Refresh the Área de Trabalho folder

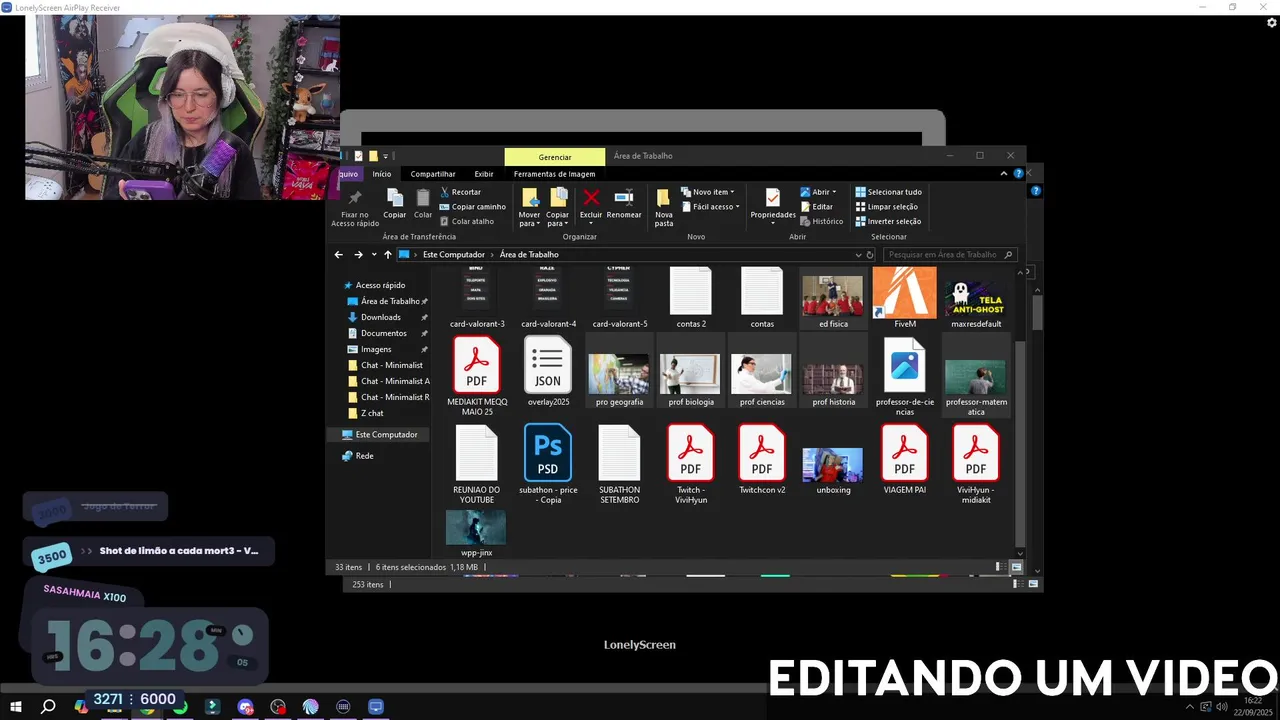[870, 255]
